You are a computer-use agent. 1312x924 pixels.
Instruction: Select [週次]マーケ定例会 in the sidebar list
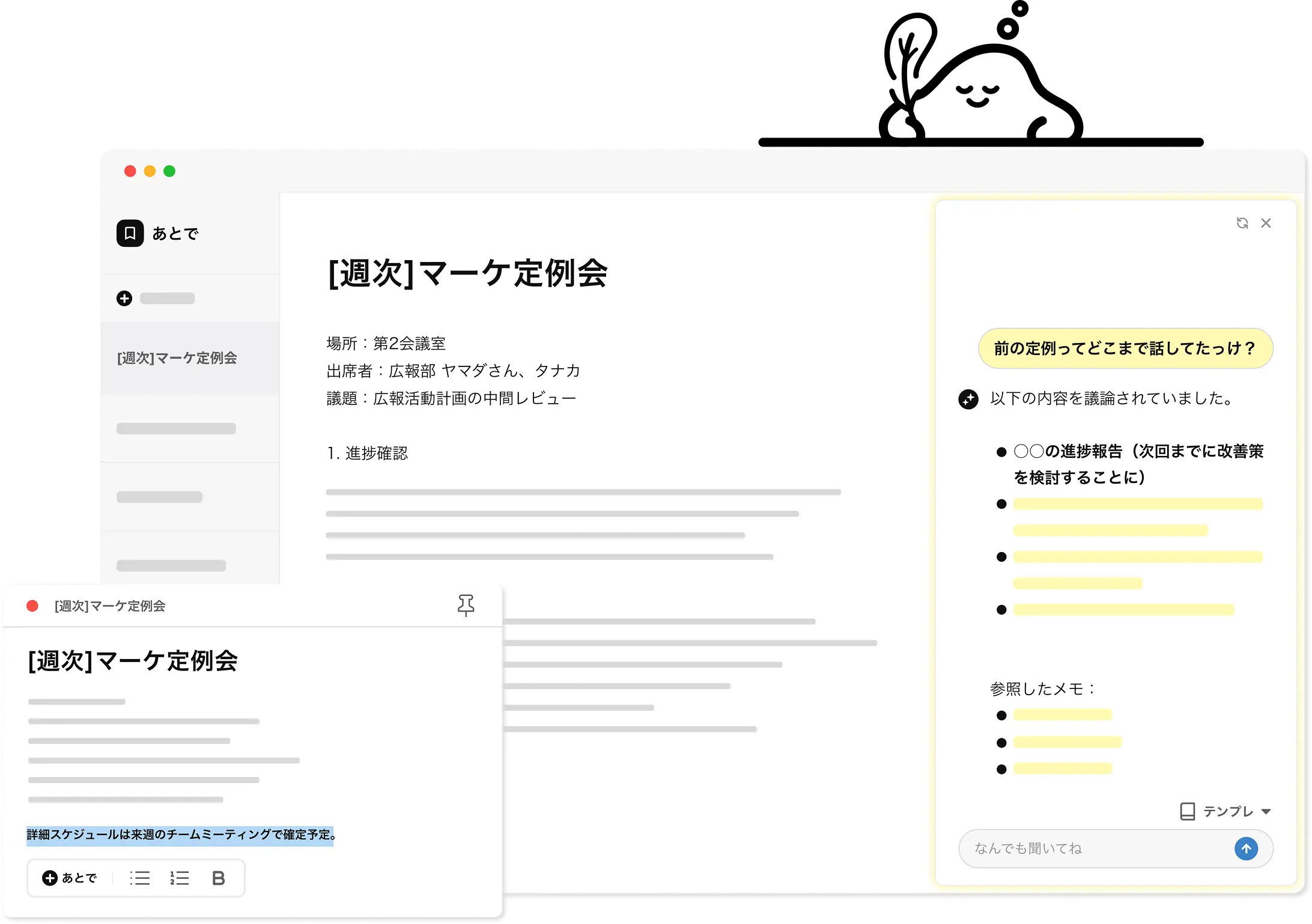[177, 358]
